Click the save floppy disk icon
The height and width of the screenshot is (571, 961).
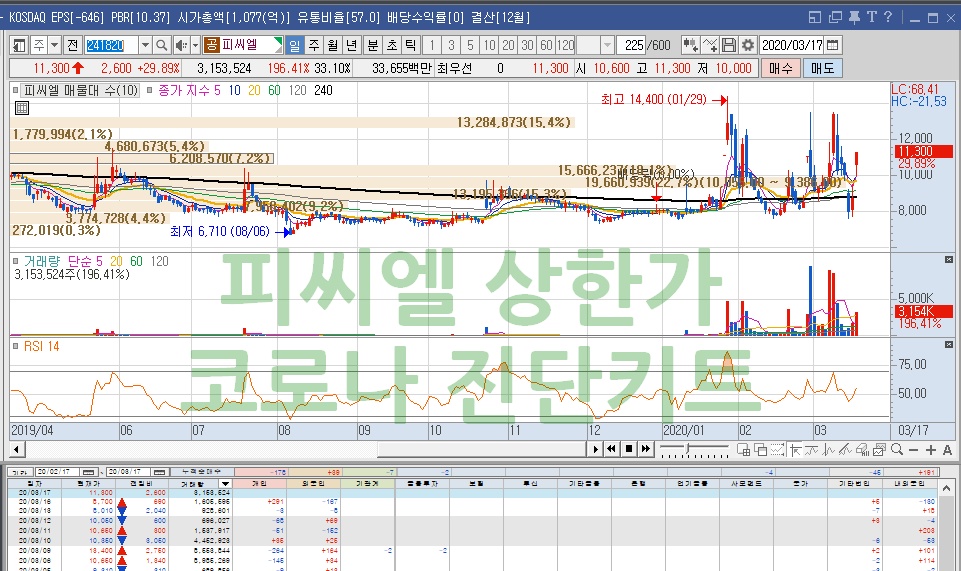(x=729, y=45)
